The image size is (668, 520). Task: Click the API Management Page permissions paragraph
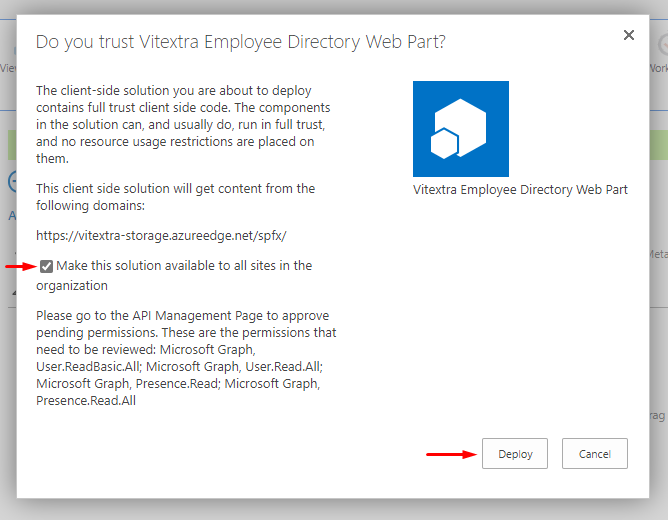pos(186,358)
